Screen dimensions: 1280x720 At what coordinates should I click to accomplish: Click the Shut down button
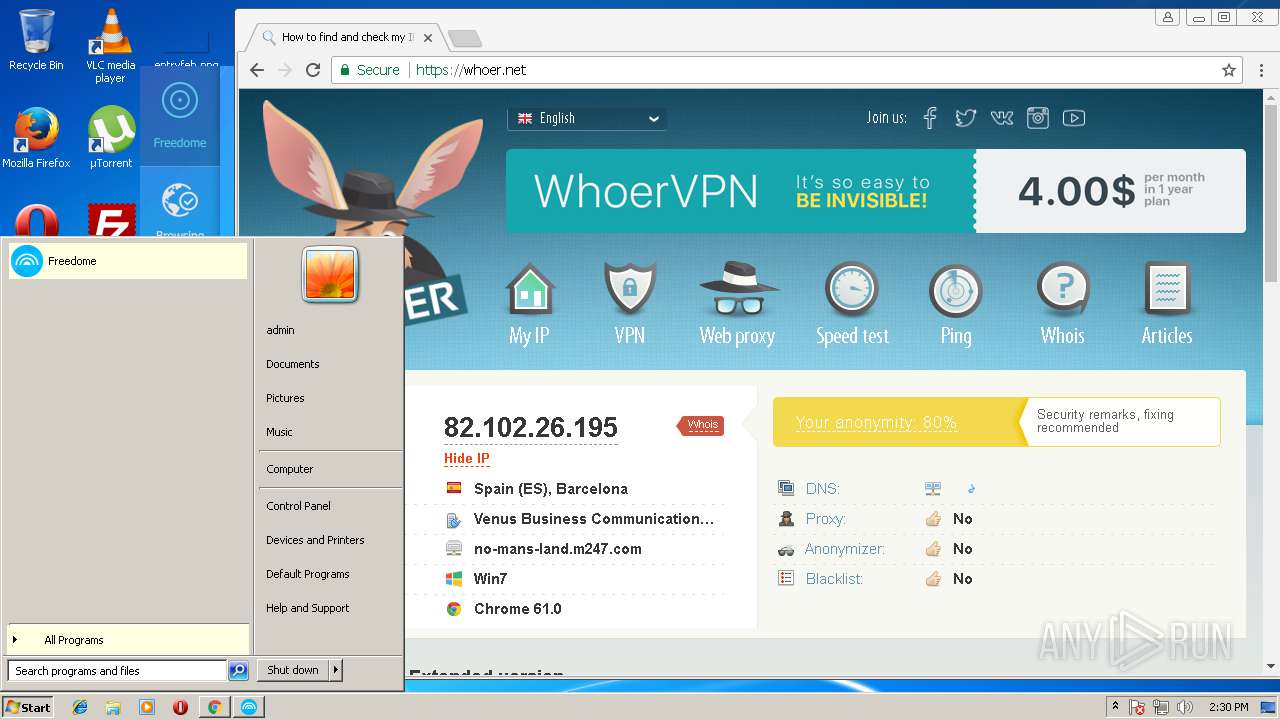293,670
